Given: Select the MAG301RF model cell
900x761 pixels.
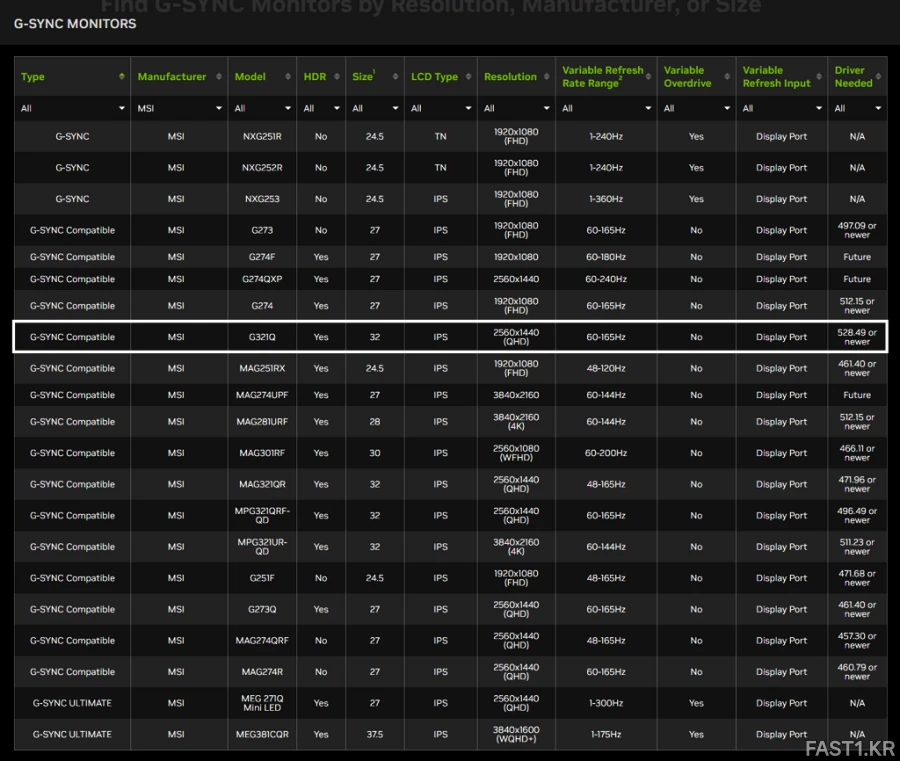Looking at the screenshot, I should (262, 453).
